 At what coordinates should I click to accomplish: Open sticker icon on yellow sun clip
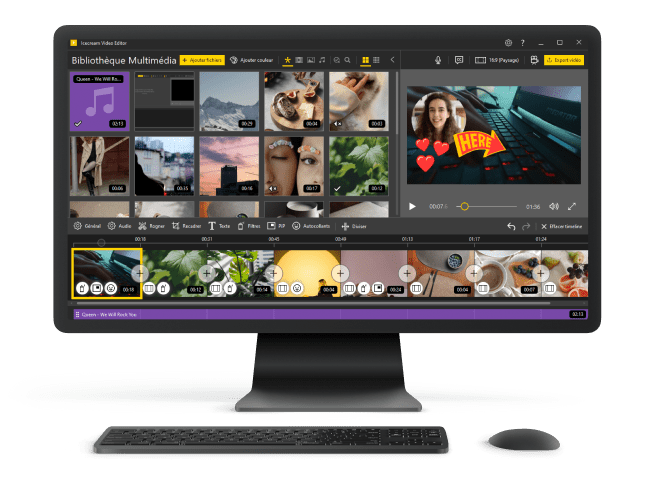pyautogui.click(x=297, y=288)
